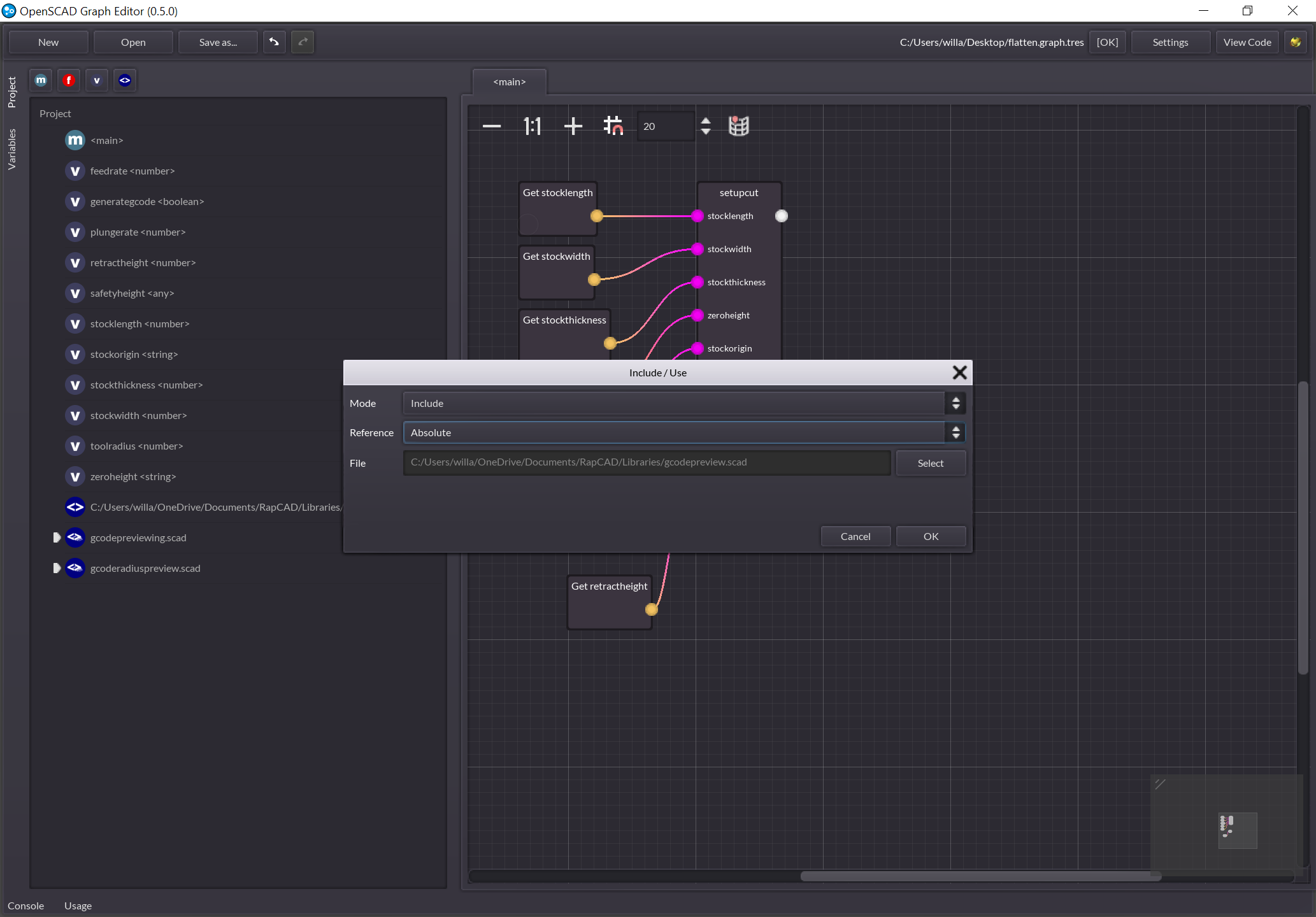
Task: Redo the last action
Action: click(303, 42)
